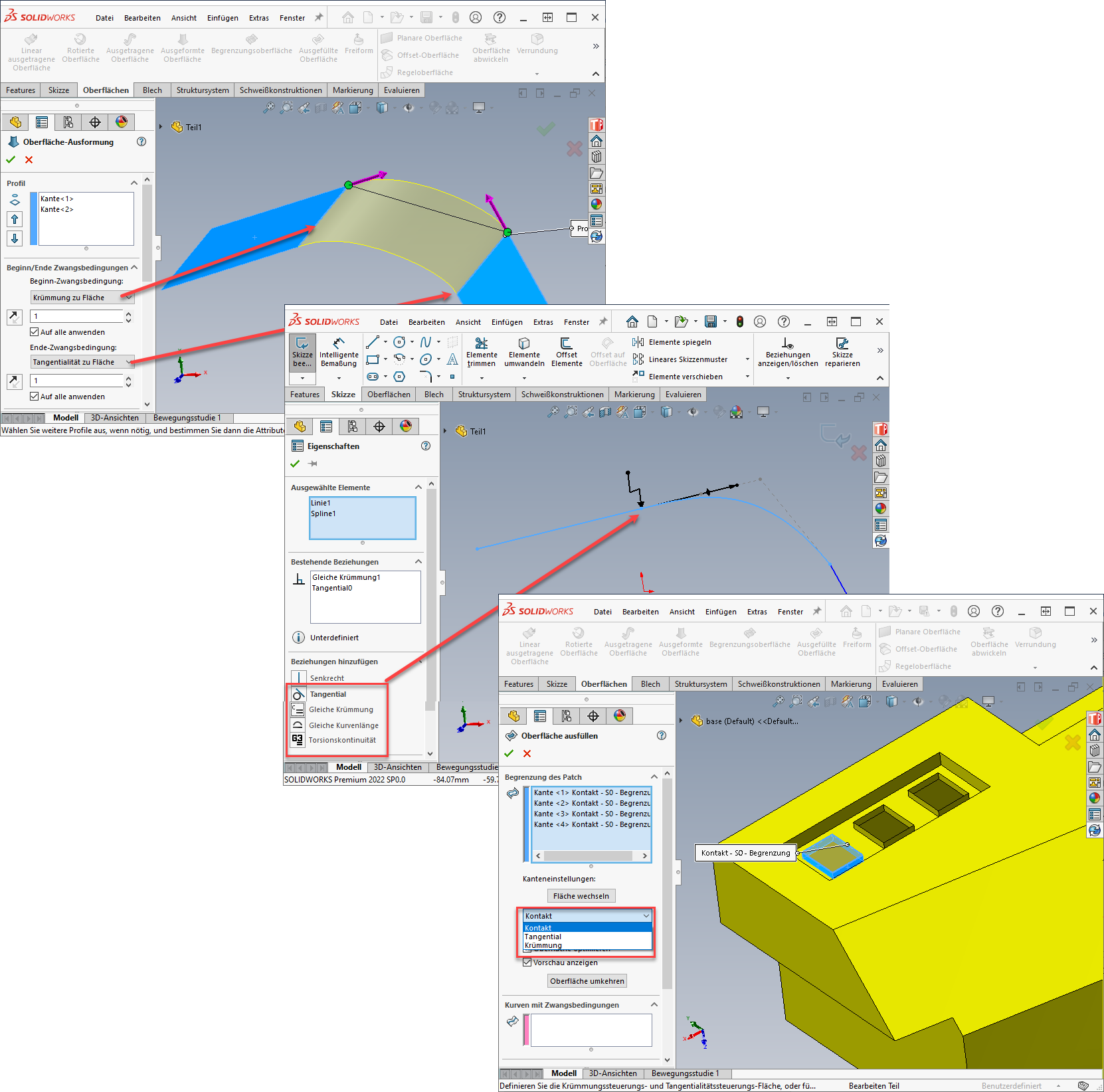Open the Einfügen menu in sketch window
This screenshot has width=1104, height=1092.
click(x=506, y=322)
